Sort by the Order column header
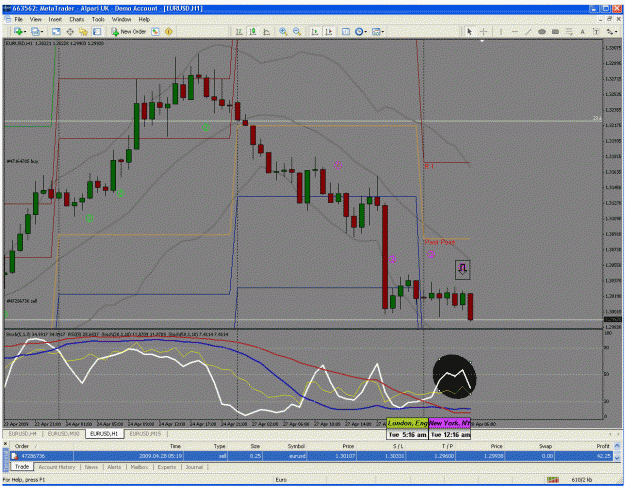625x486 pixels. 42,446
